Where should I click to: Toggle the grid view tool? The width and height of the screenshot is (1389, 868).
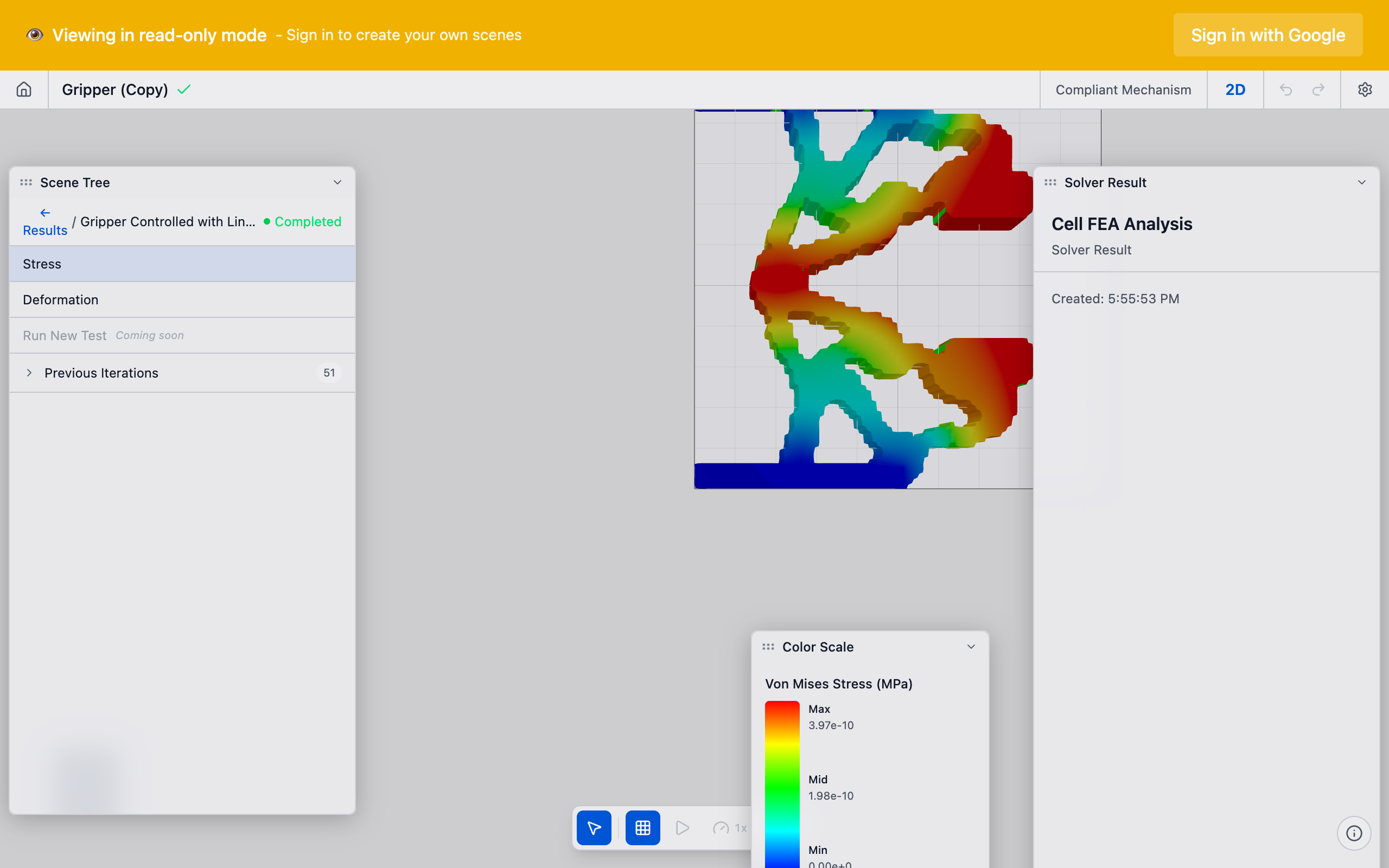(x=642, y=827)
